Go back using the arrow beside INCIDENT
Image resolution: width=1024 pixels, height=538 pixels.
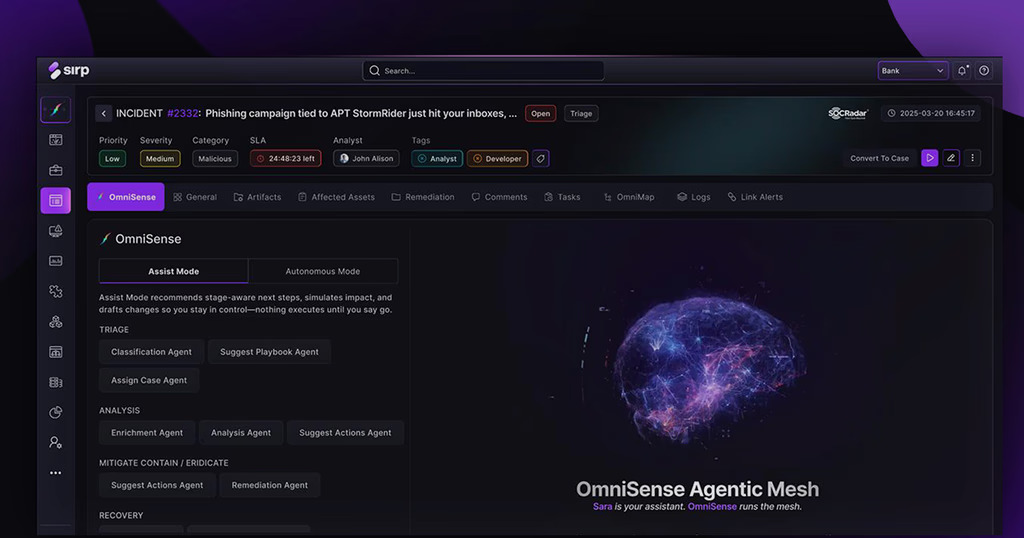[x=103, y=114]
